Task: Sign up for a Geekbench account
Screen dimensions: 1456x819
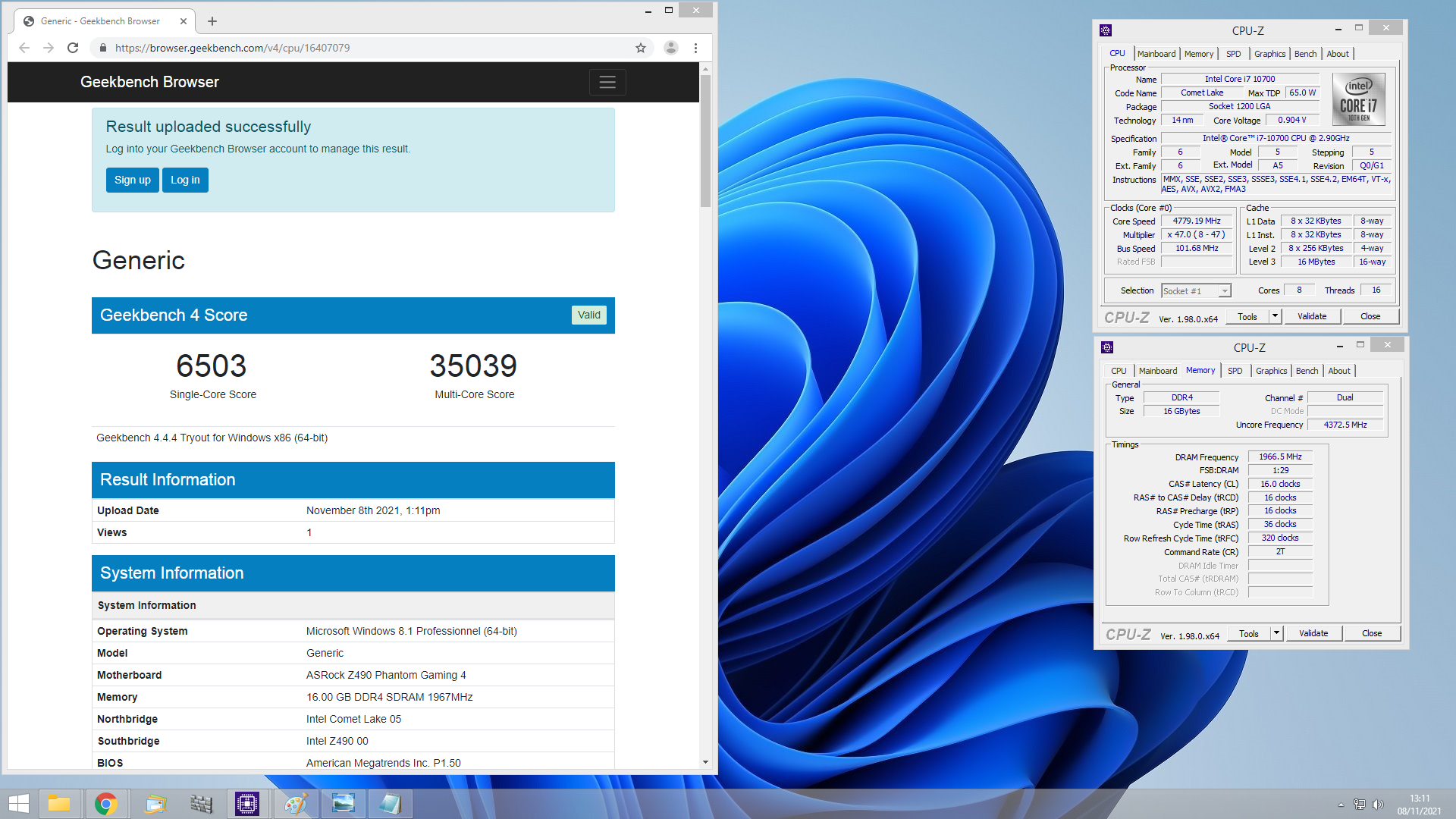Action: pyautogui.click(x=133, y=180)
